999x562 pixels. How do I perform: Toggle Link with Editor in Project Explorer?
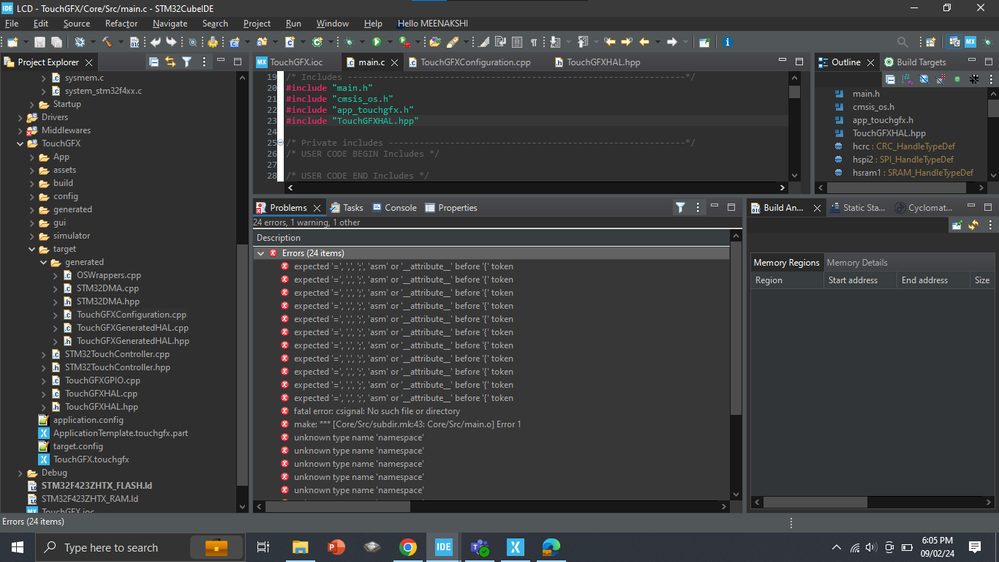point(170,62)
